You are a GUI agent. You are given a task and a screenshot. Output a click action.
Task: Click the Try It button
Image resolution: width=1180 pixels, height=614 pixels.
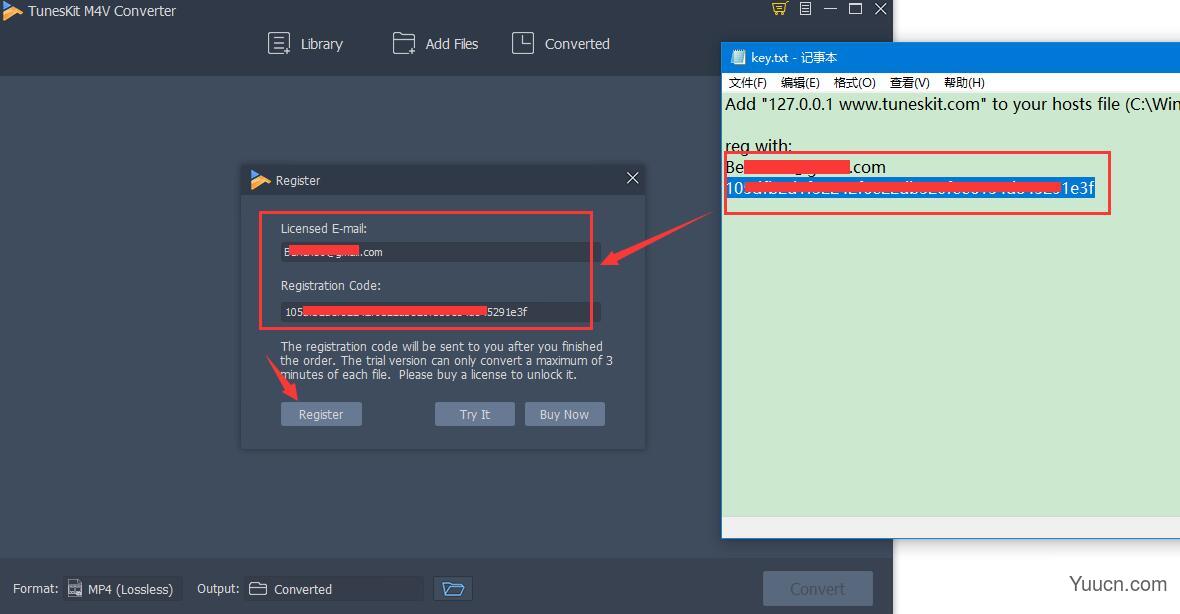[x=474, y=413]
